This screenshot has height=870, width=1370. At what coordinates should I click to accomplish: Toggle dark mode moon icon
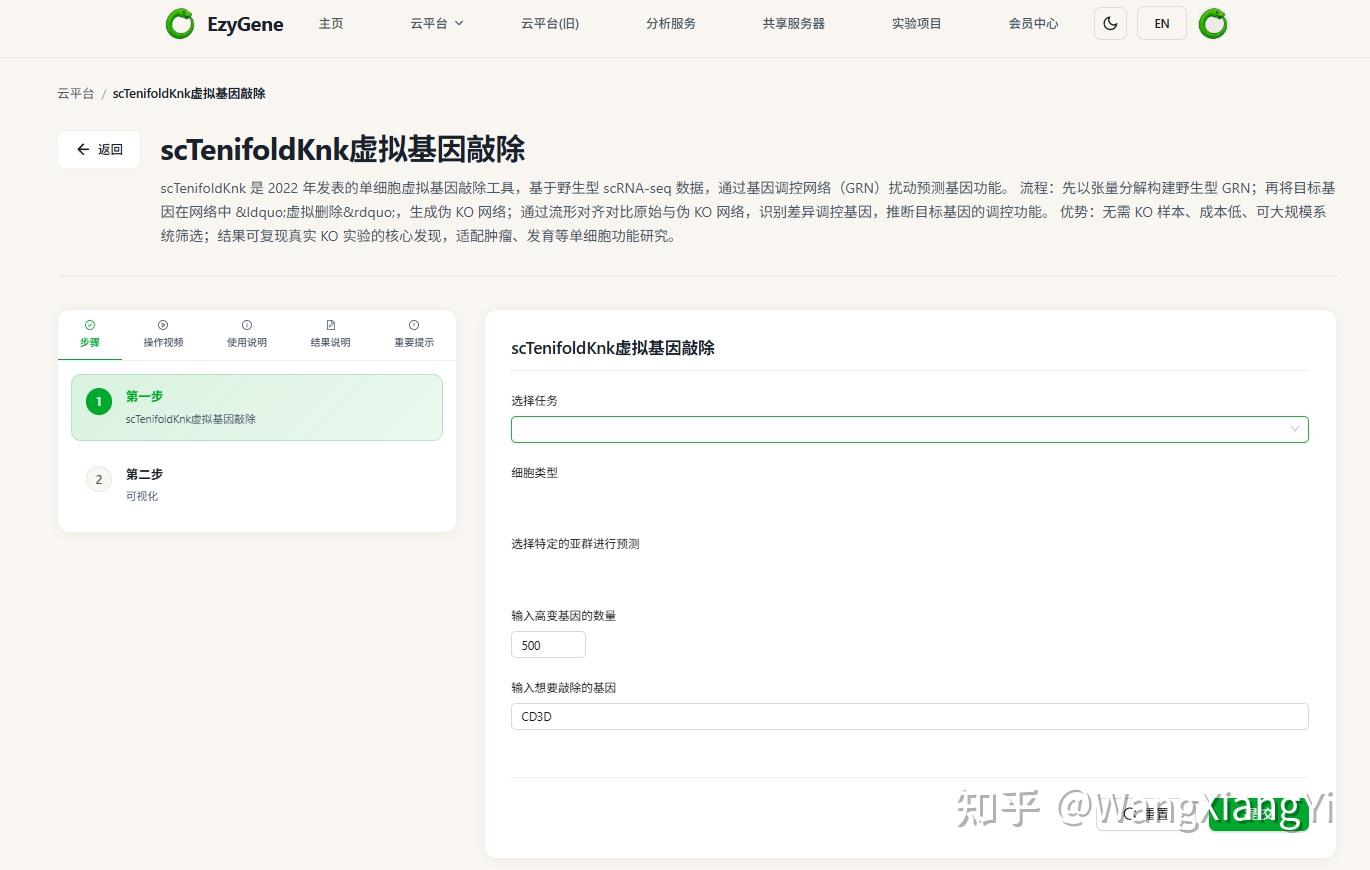tap(1110, 23)
